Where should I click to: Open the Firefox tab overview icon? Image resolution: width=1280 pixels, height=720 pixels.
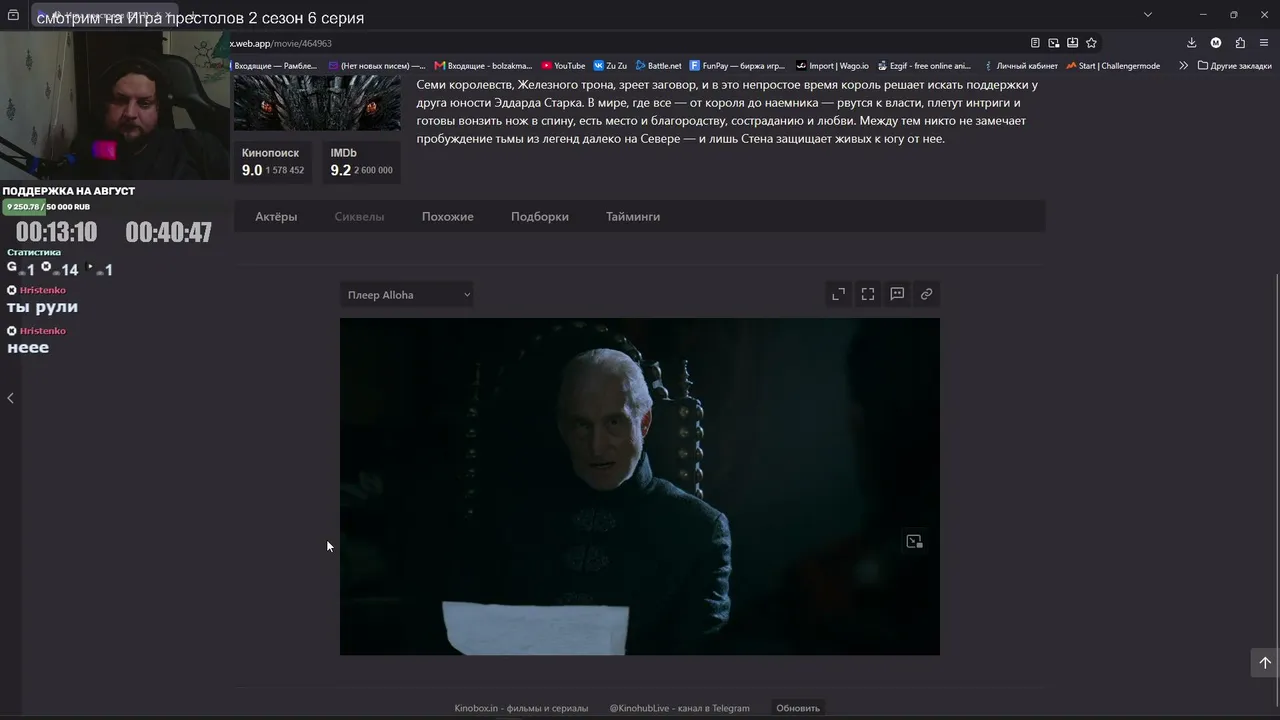[x=13, y=15]
